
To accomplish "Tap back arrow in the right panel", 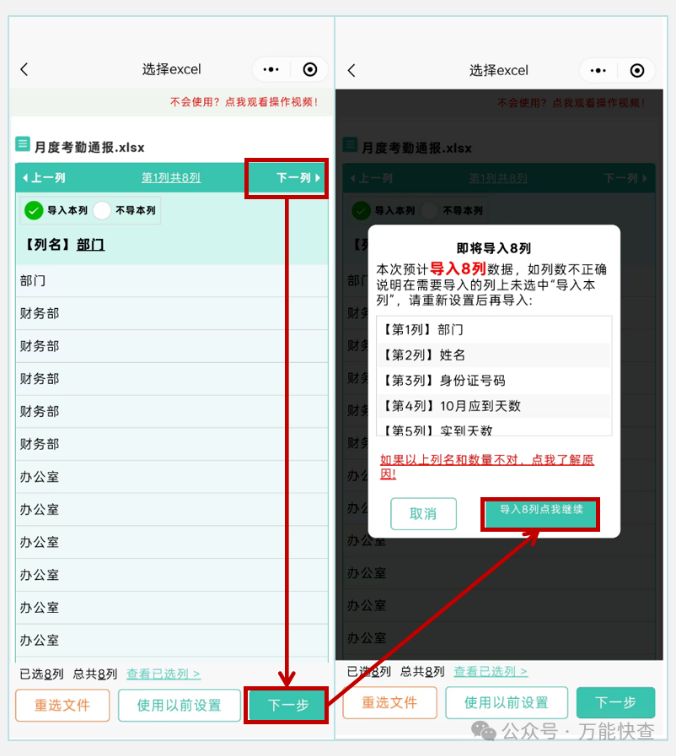I will click(x=352, y=70).
